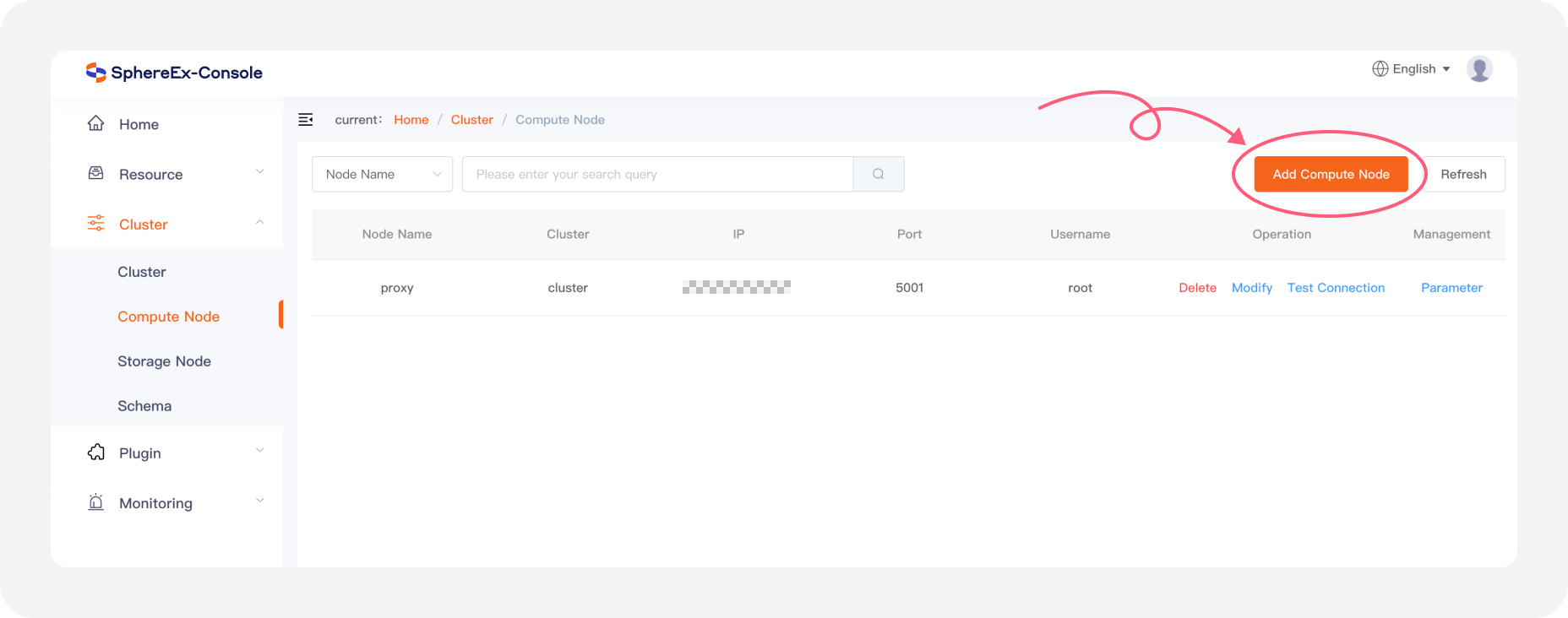Open the Node Name filter dropdown

(x=382, y=174)
